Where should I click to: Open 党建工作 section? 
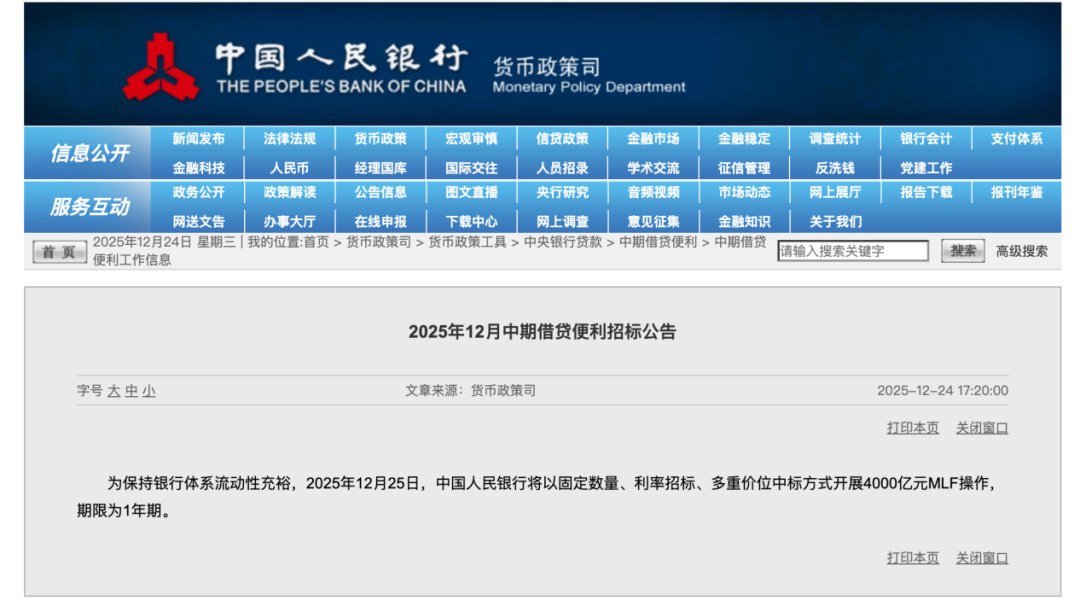coord(926,168)
